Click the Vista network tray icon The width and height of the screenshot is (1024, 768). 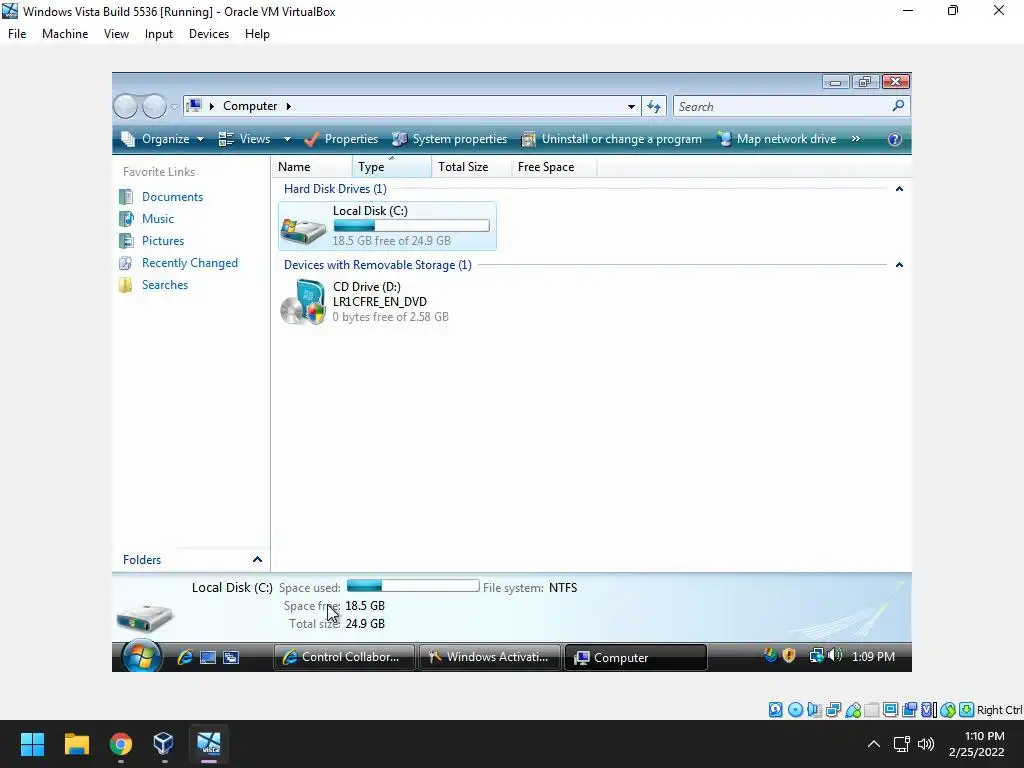pyautogui.click(x=816, y=656)
